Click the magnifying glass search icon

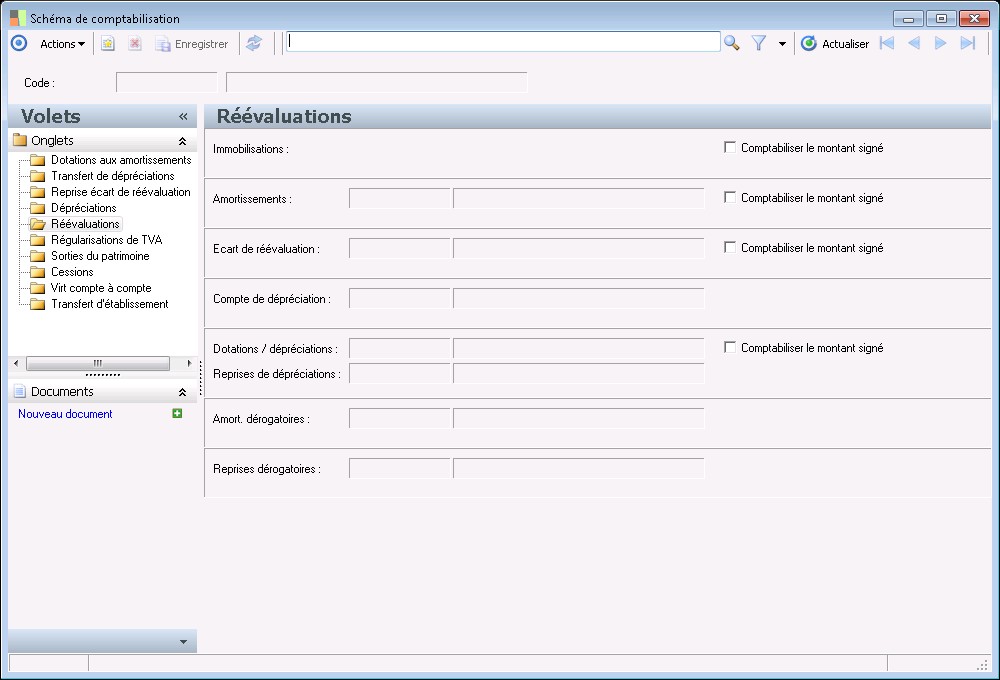click(732, 43)
